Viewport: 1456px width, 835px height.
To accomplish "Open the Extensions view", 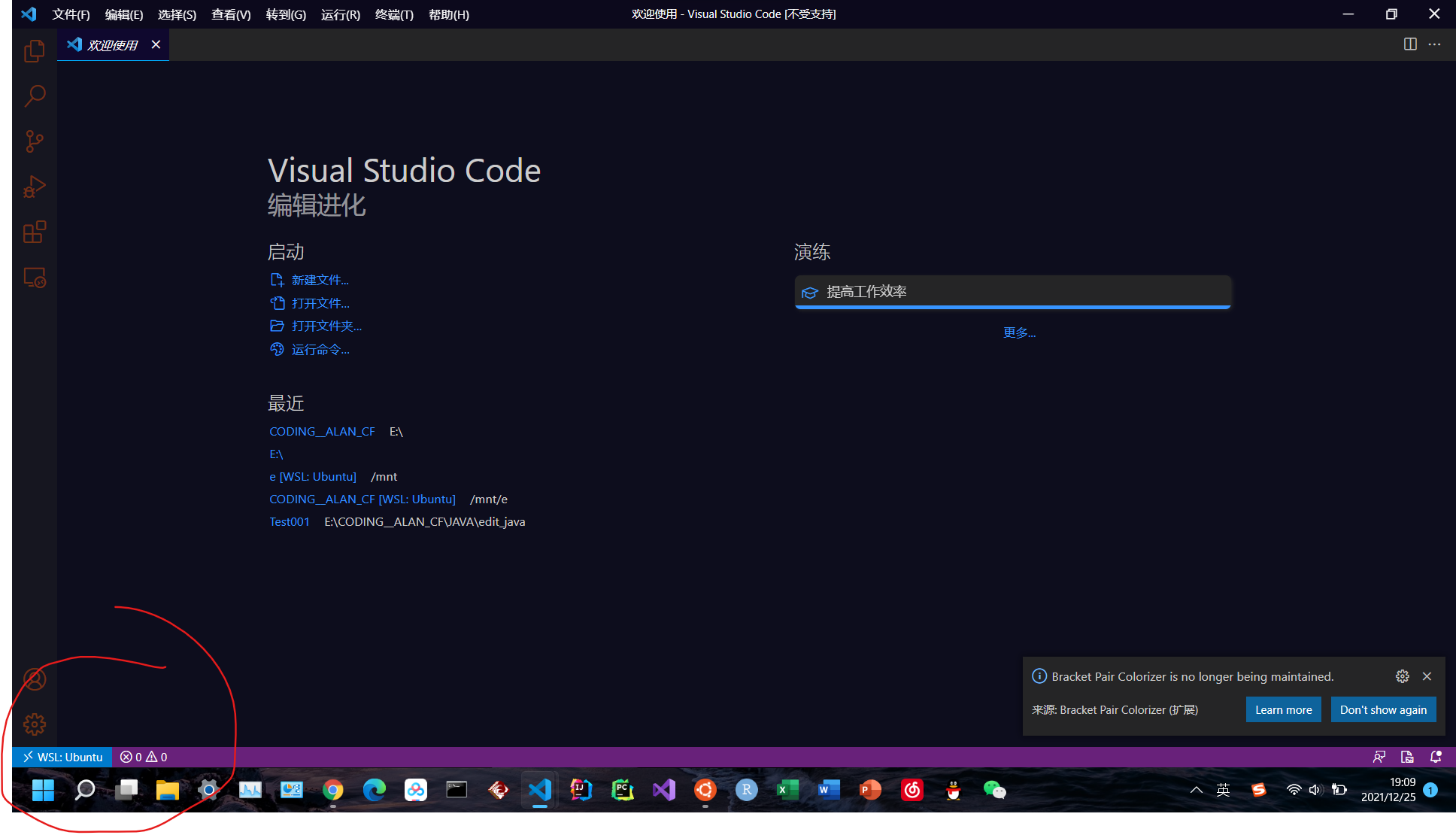I will coord(35,232).
